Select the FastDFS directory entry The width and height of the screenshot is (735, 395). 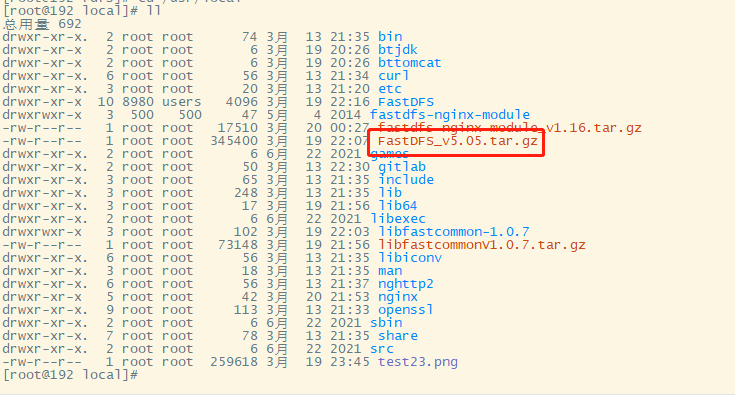[x=406, y=102]
